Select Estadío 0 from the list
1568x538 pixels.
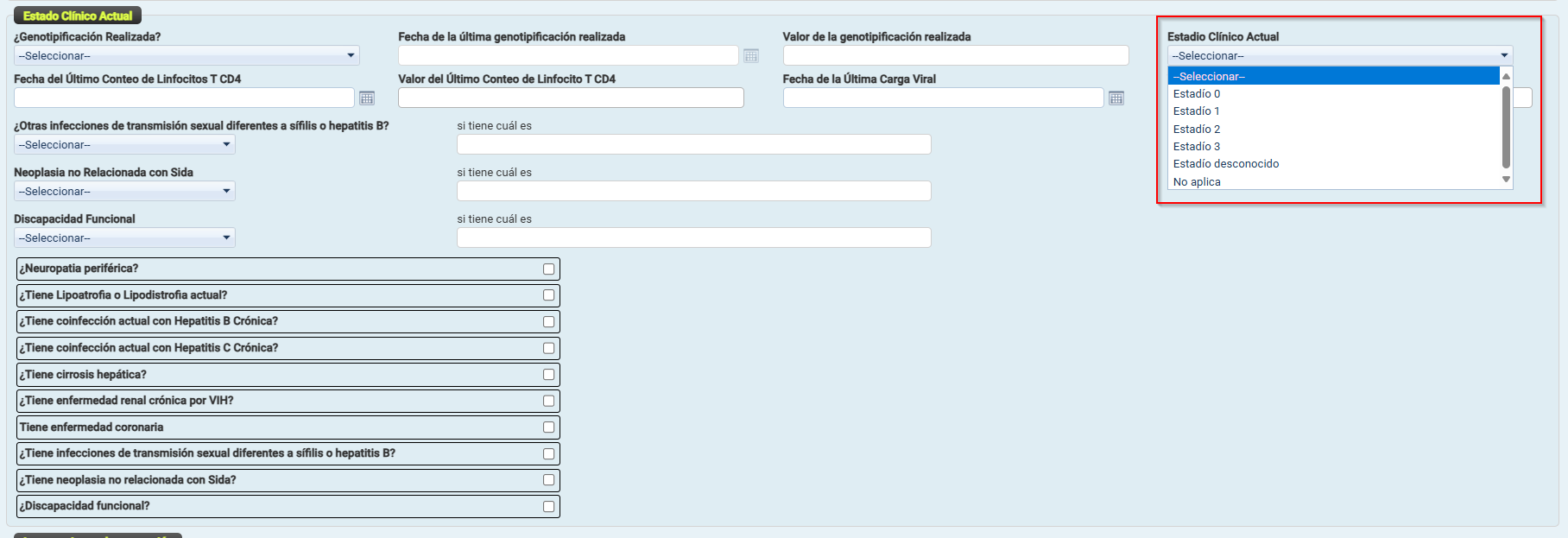click(x=1197, y=94)
